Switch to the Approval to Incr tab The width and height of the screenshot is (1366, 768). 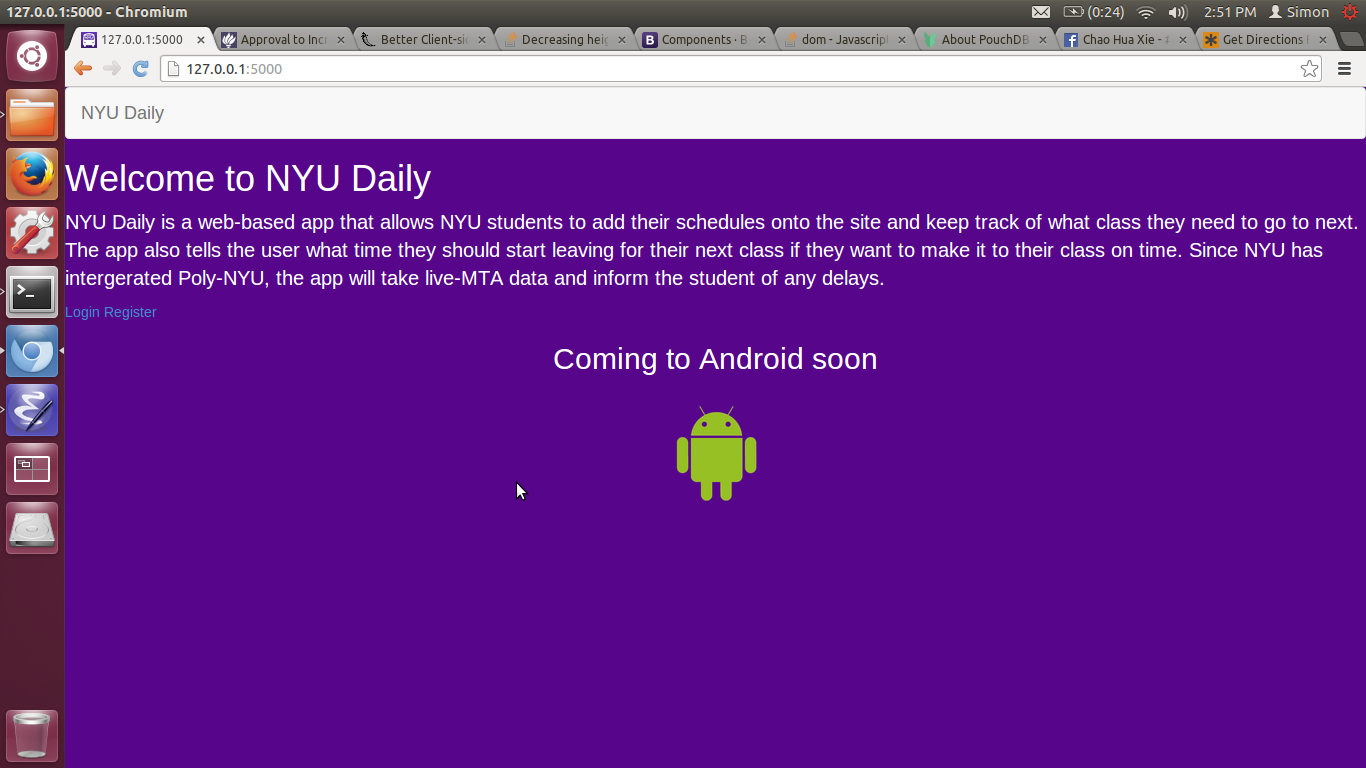pos(282,40)
